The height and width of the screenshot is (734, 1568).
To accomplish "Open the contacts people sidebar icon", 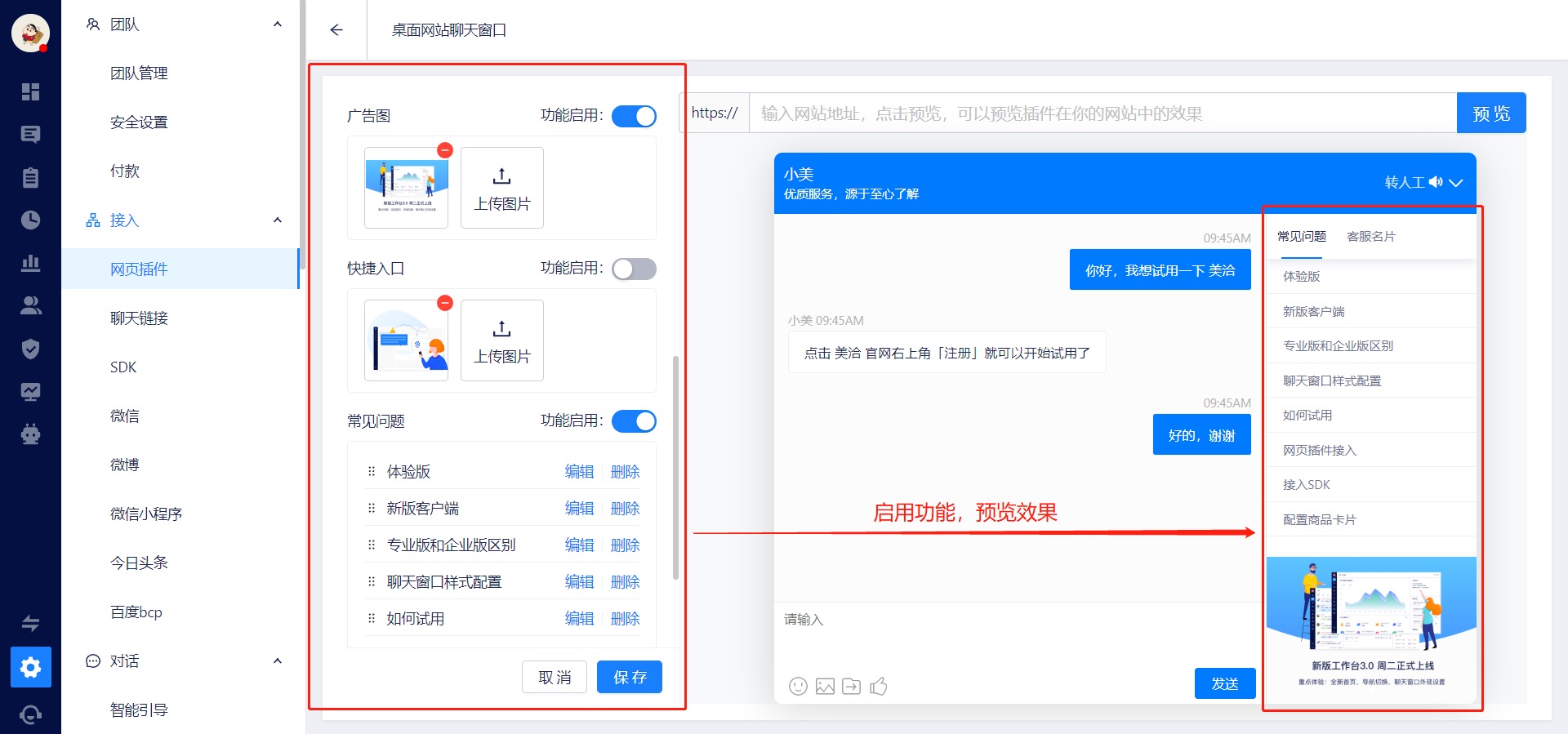I will (30, 305).
